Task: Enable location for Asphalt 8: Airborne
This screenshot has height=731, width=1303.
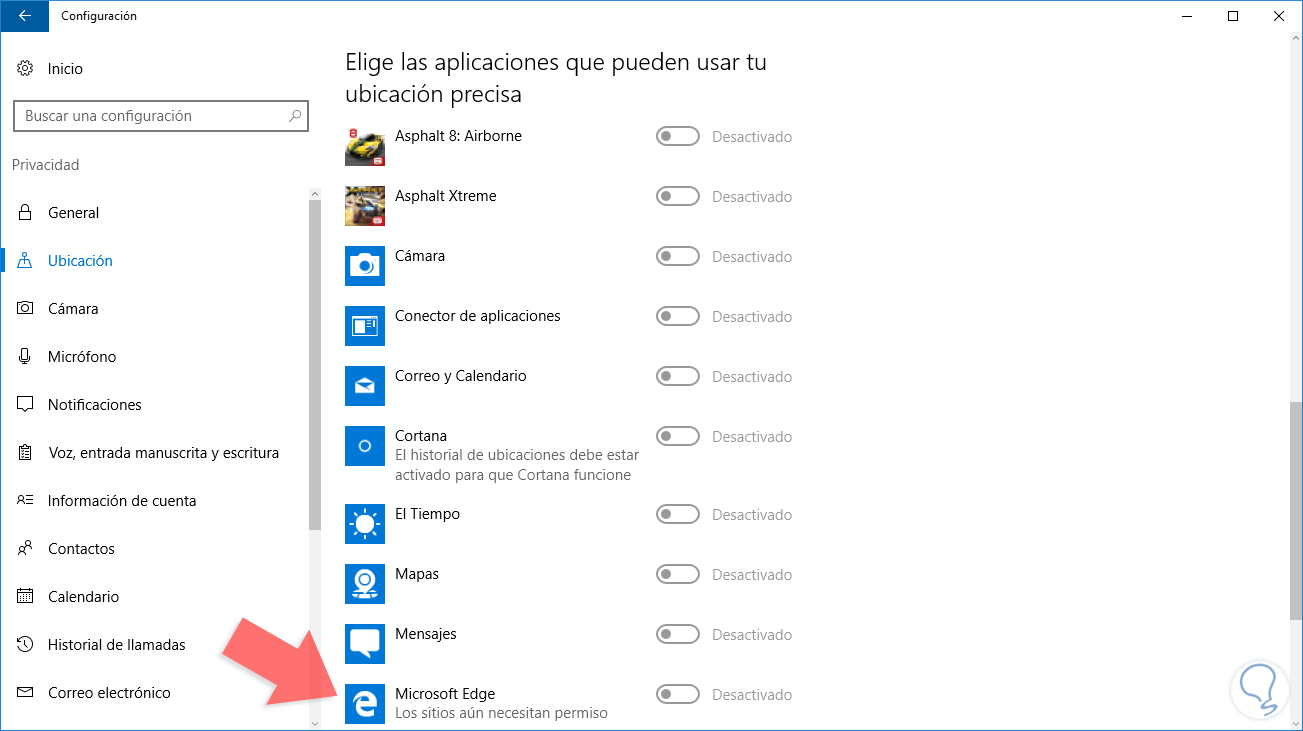Action: [x=677, y=136]
